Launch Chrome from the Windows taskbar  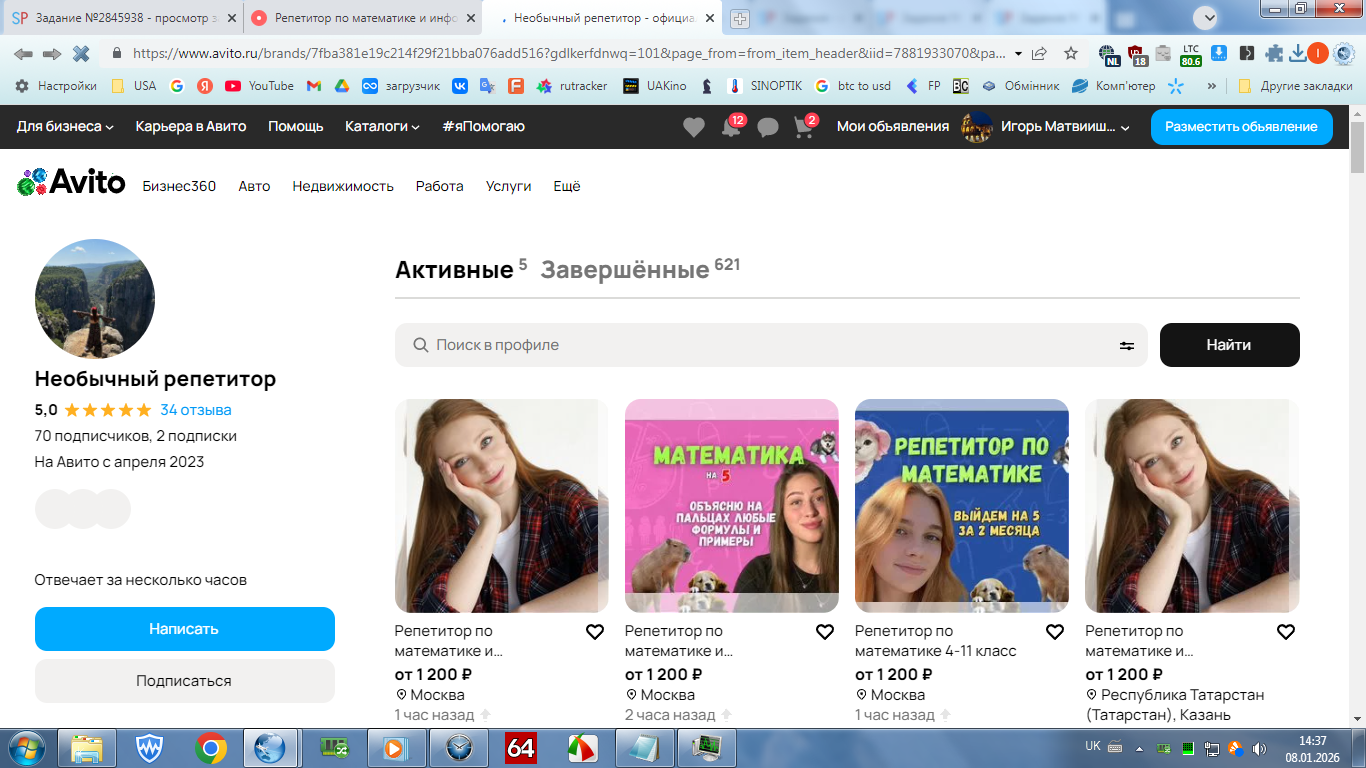211,748
